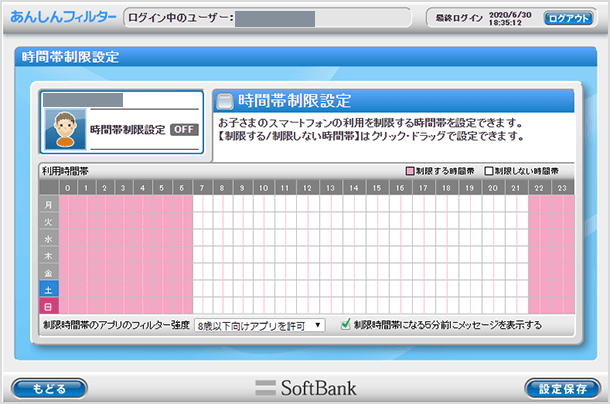Click the ログアウト button
The width and height of the screenshot is (610, 404).
[568, 18]
